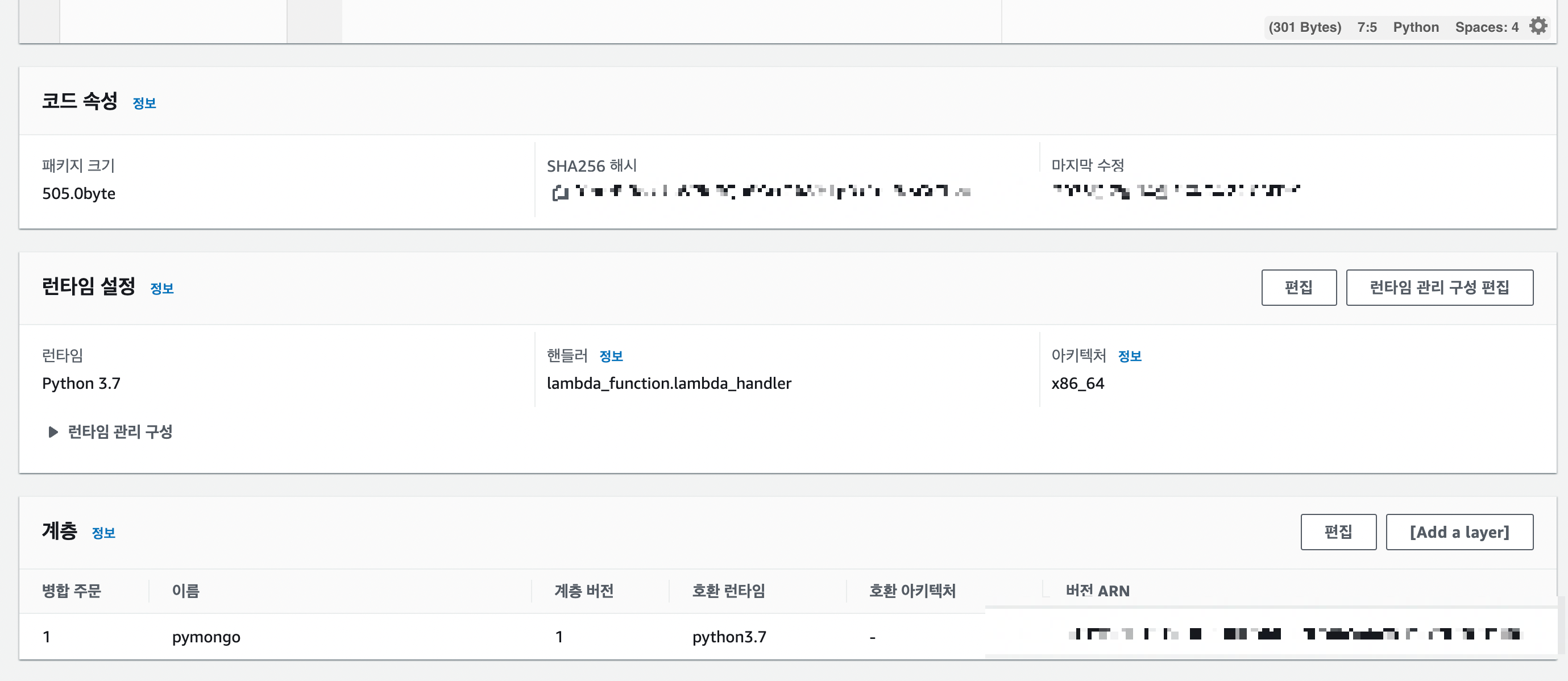
Task: Open editor preferences gear icon
Action: (1538, 26)
